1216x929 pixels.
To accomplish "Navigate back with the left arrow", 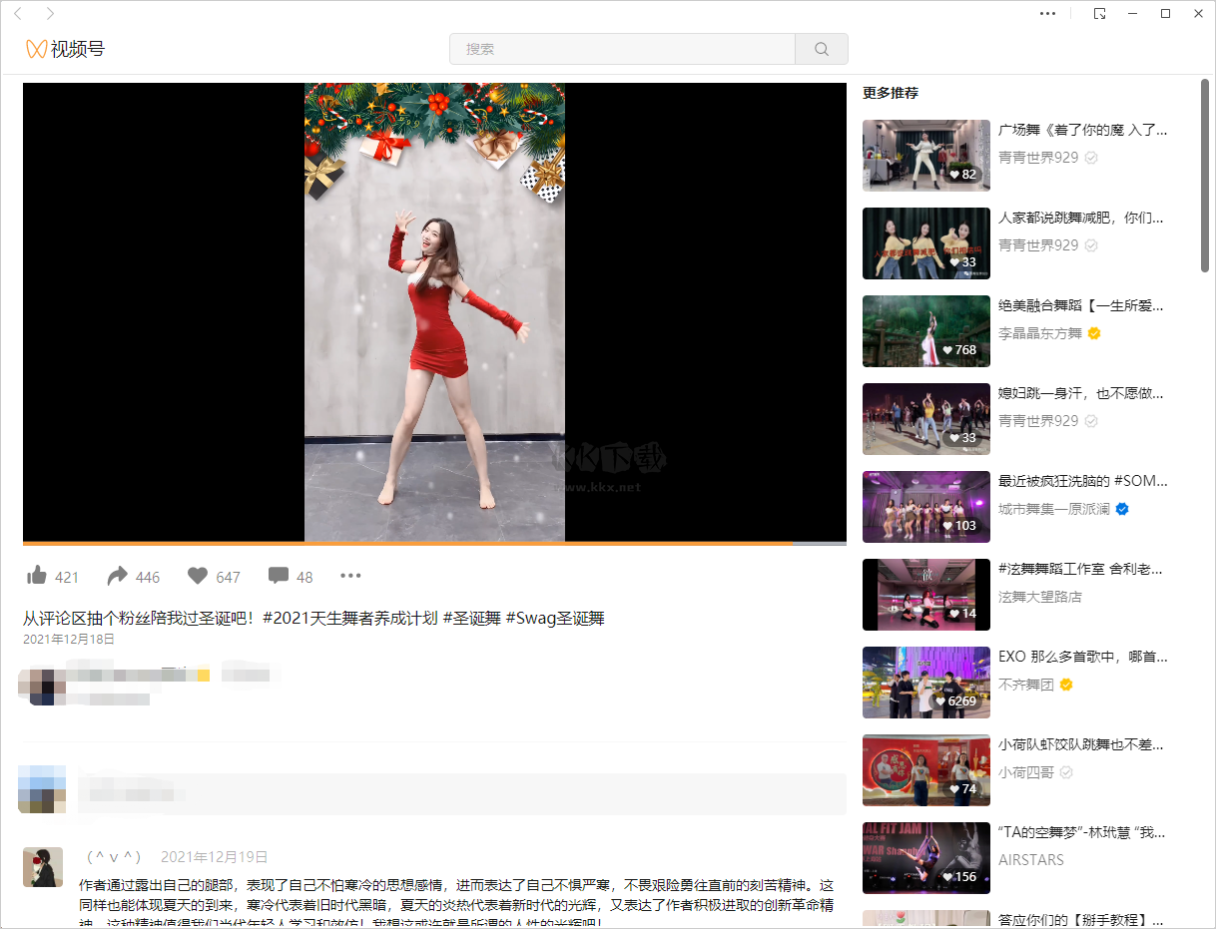I will point(17,14).
